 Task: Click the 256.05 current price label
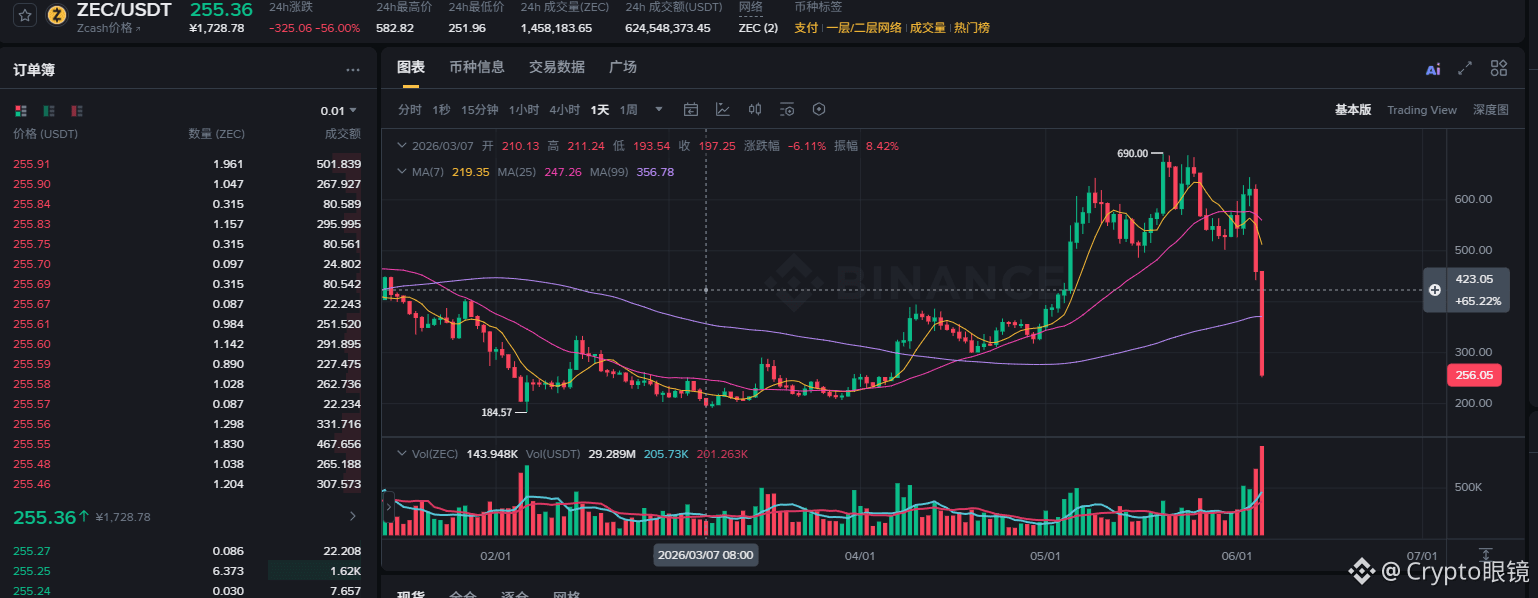(1474, 376)
